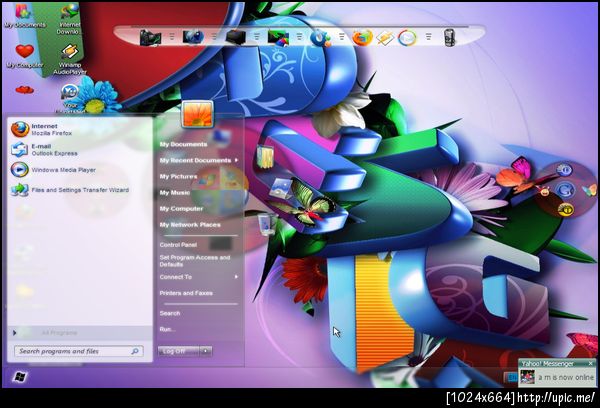Click the magnifier in the search box
Screen dimensions: 600x408
(135, 351)
